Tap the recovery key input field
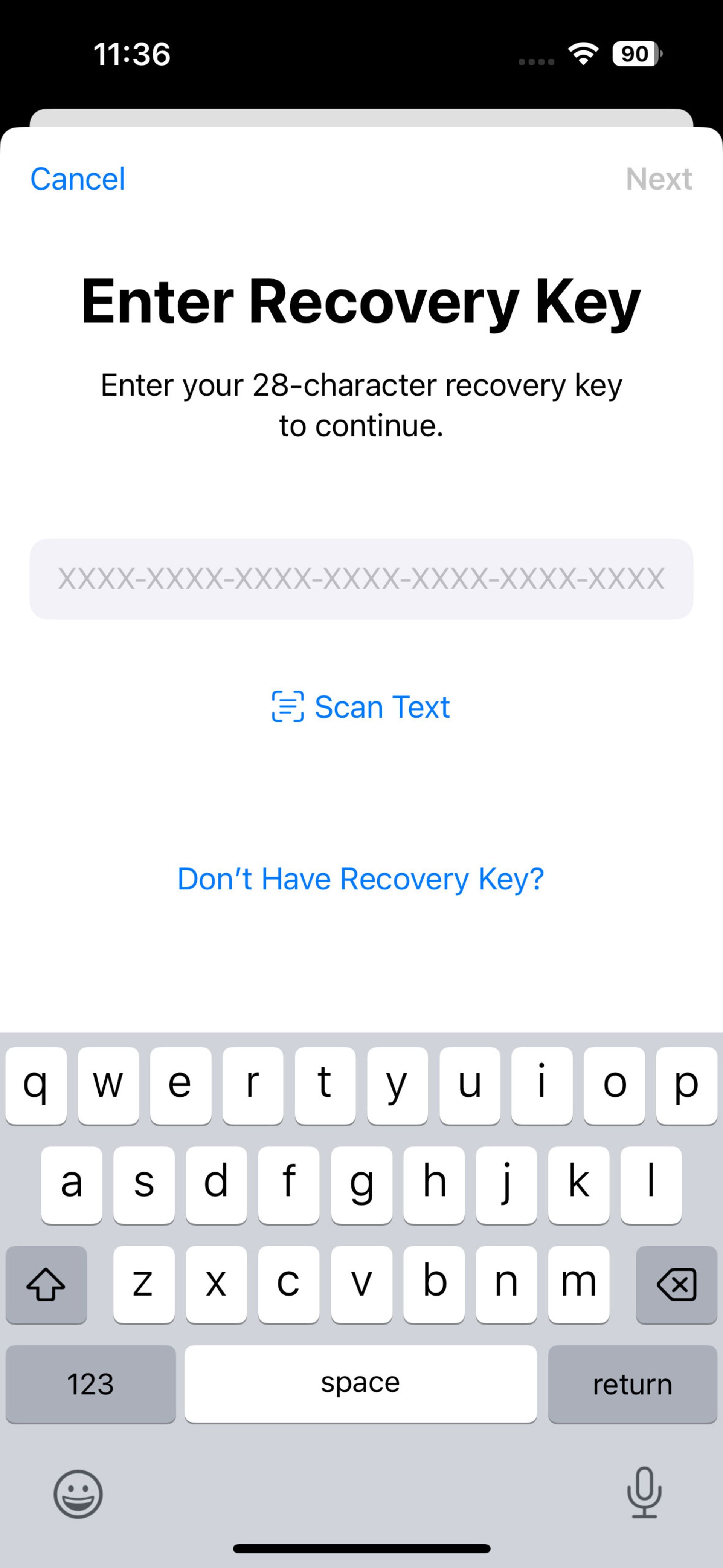Screen dimensions: 723x1568 coord(361,578)
